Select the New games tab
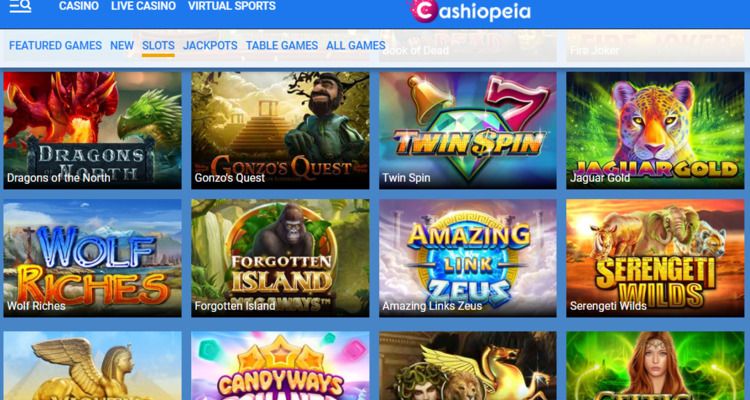 tap(122, 45)
